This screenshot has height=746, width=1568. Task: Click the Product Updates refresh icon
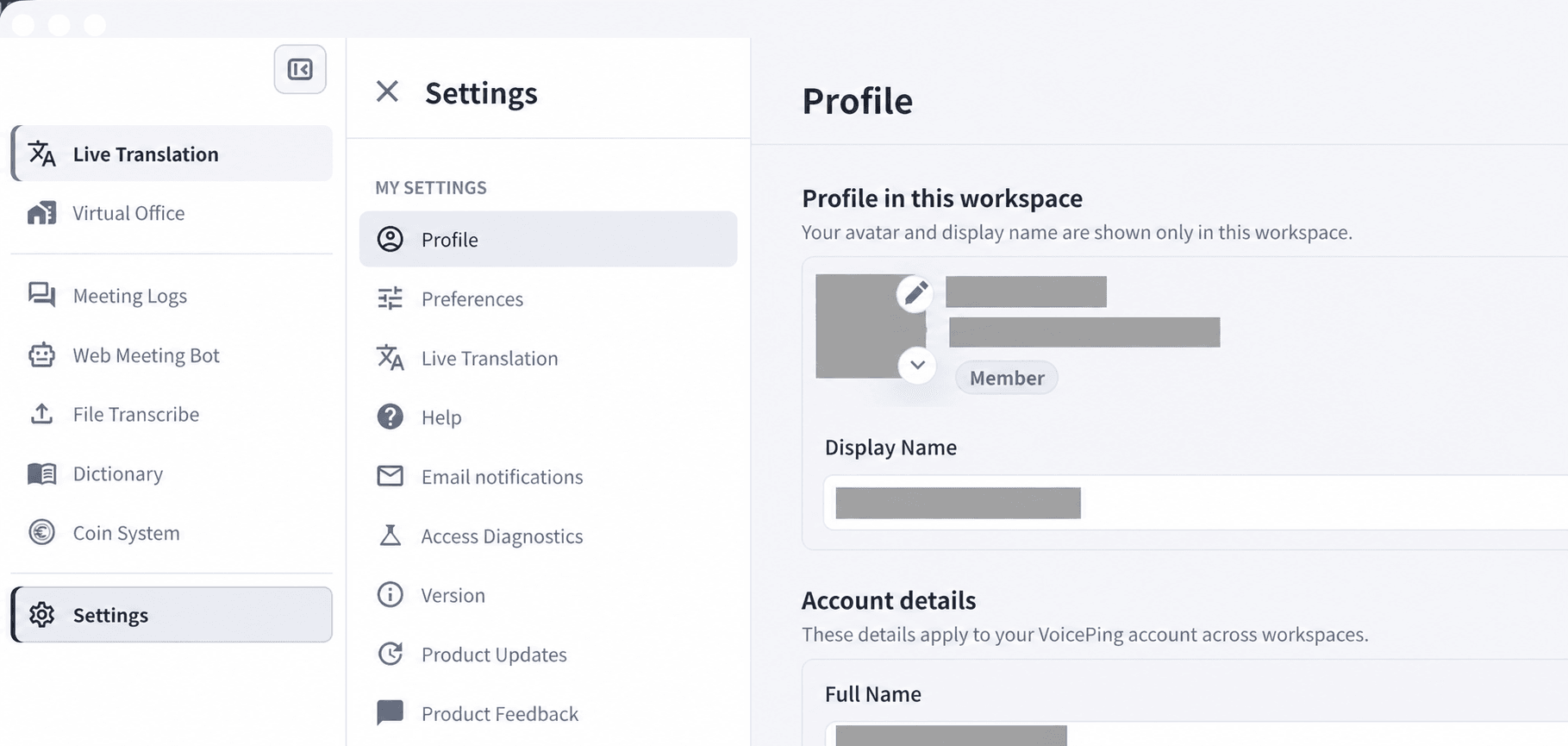pyautogui.click(x=390, y=654)
